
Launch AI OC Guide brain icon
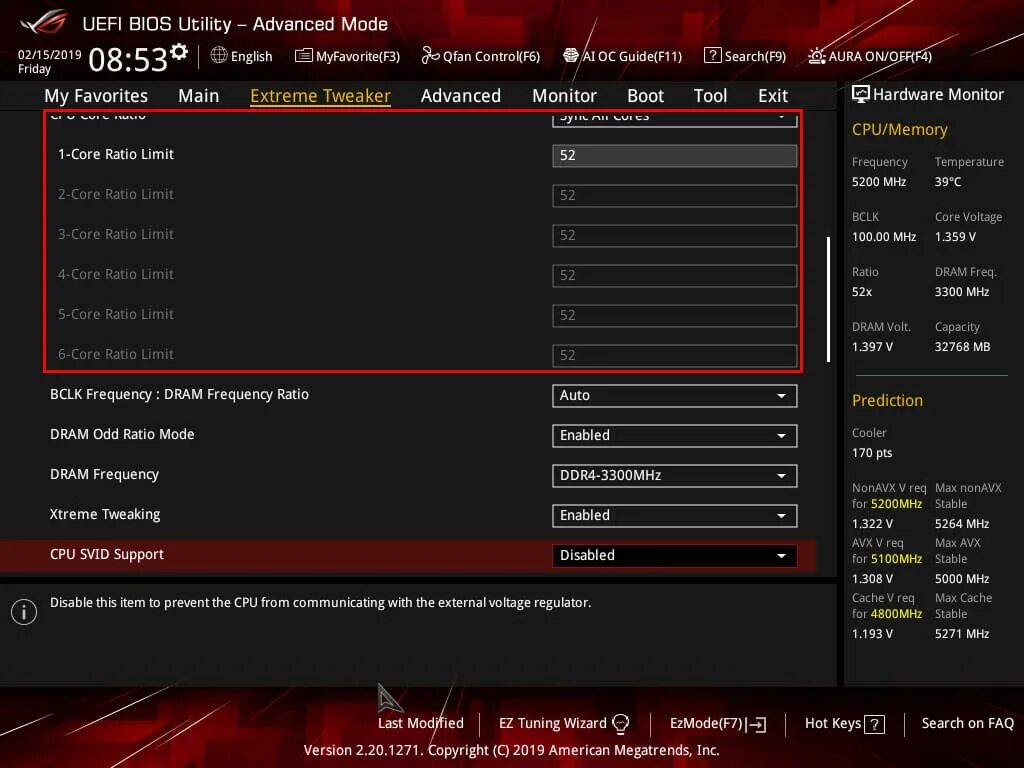[x=570, y=56]
